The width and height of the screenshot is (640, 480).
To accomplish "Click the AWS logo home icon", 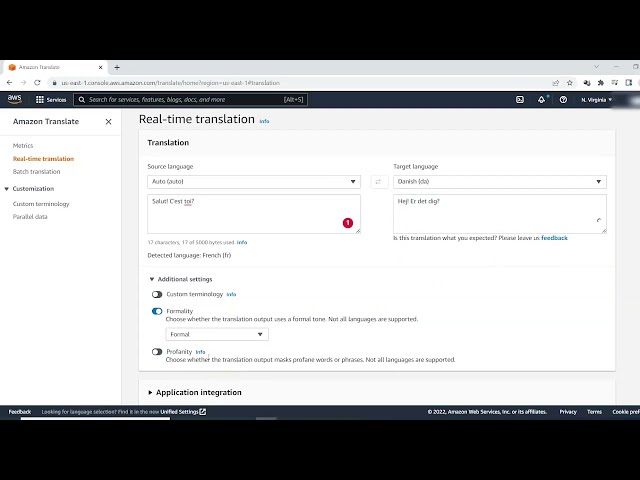I will click(x=14, y=99).
